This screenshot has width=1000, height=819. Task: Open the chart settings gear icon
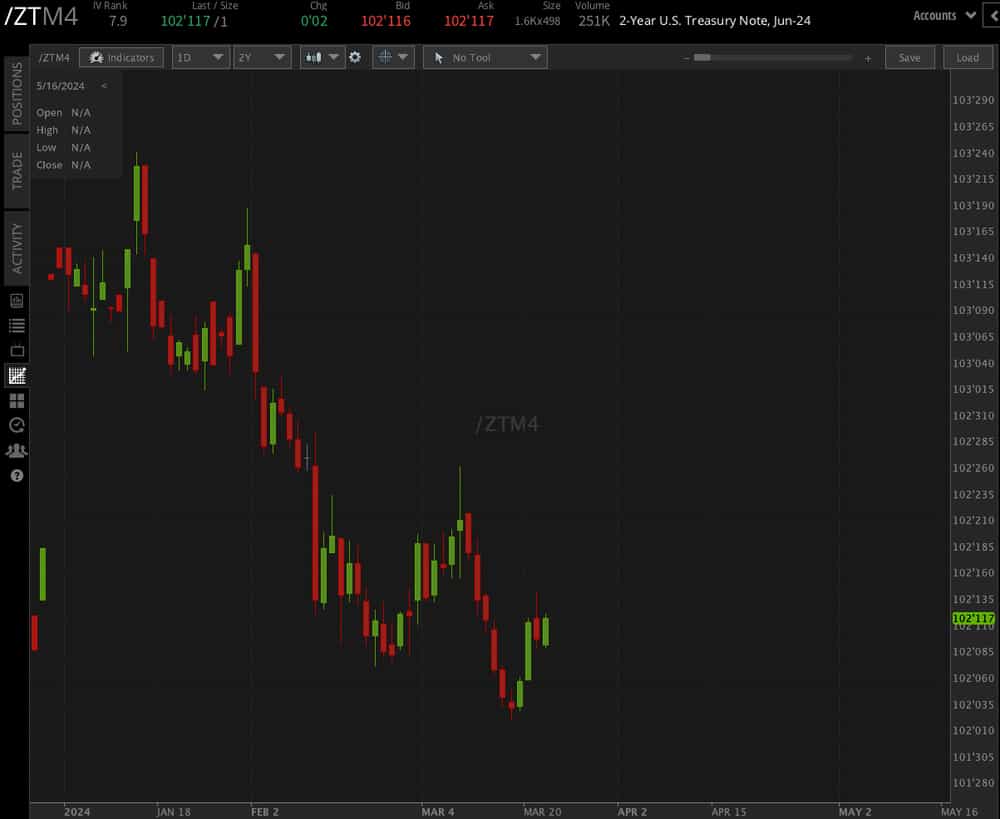(355, 57)
